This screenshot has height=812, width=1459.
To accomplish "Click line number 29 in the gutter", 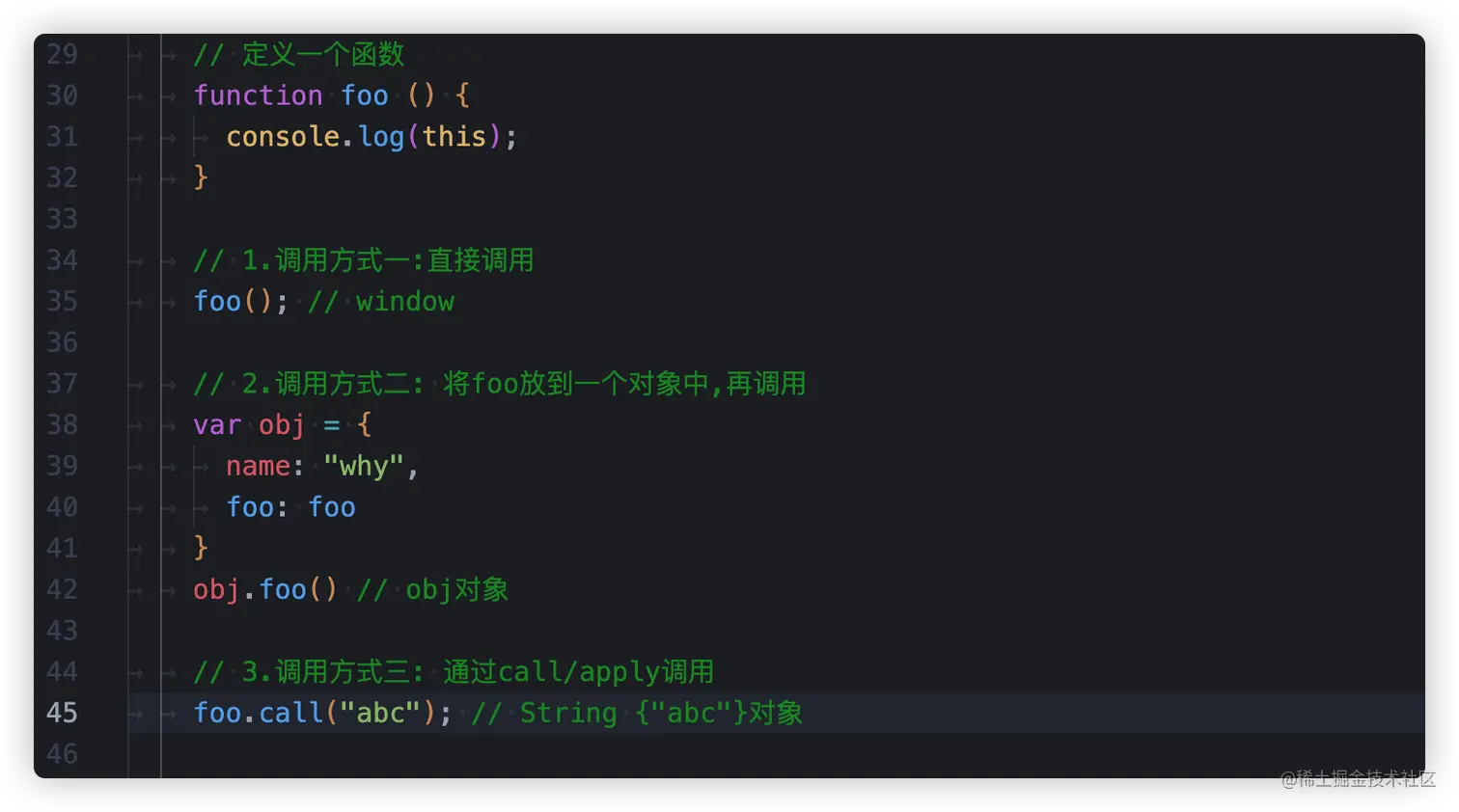I will (x=62, y=54).
